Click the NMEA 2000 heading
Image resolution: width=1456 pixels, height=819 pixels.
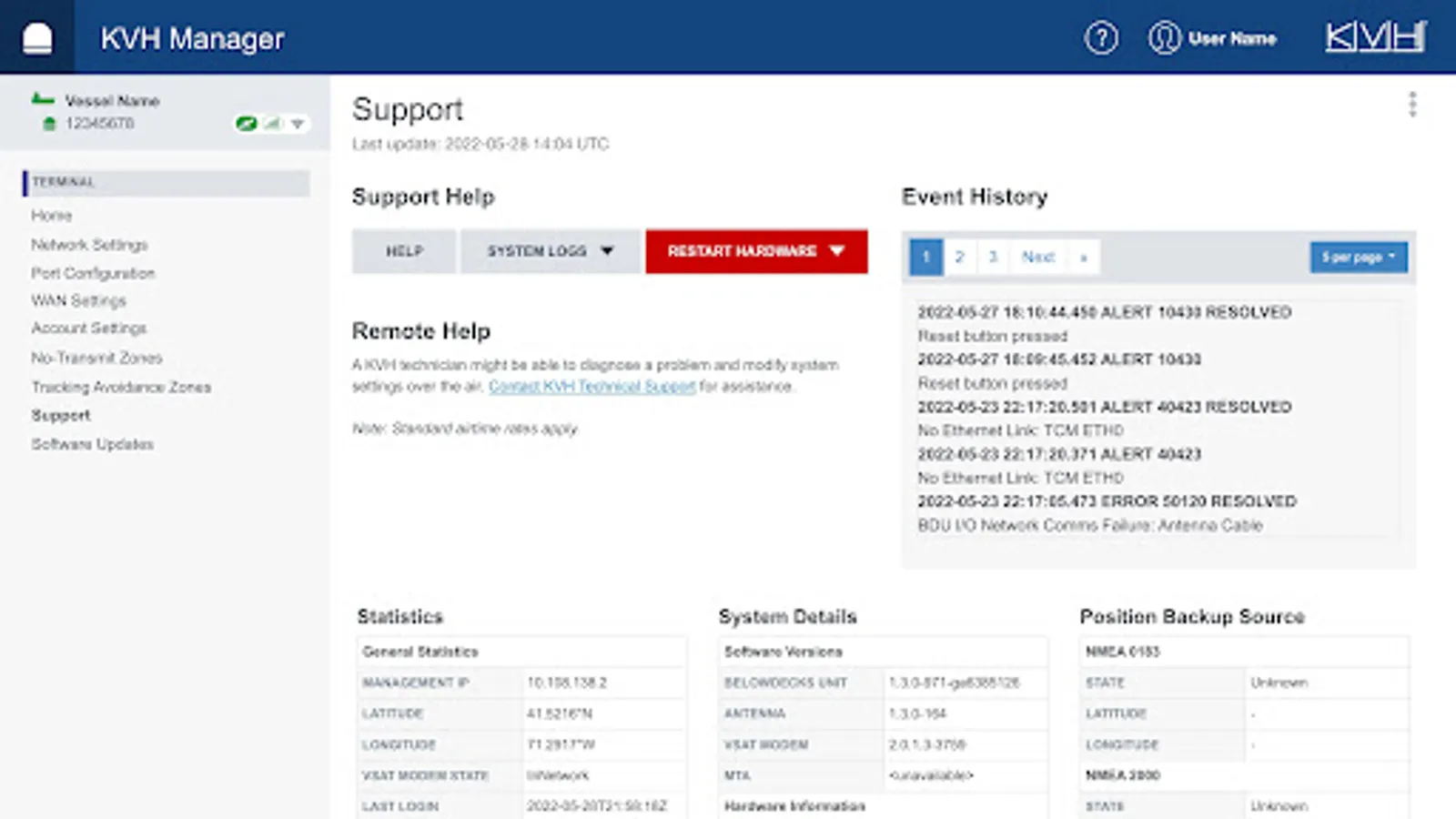tap(1123, 775)
